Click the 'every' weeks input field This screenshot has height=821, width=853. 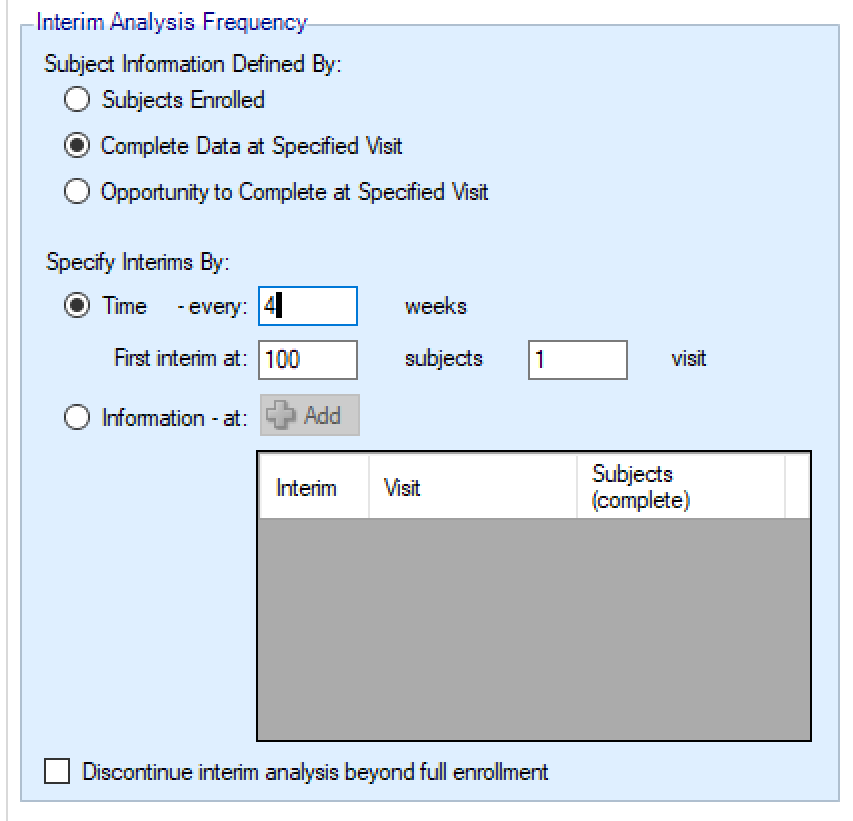[x=307, y=306]
